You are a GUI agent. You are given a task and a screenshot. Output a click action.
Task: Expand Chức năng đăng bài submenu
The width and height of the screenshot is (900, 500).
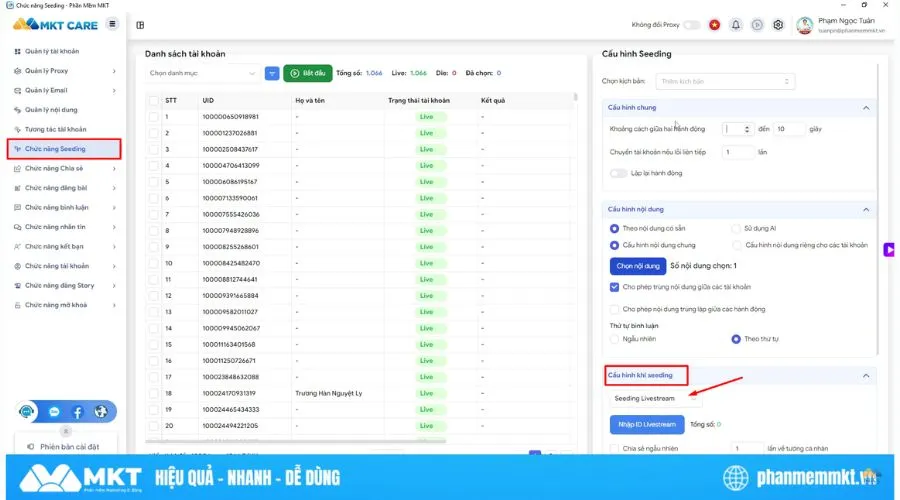point(114,188)
